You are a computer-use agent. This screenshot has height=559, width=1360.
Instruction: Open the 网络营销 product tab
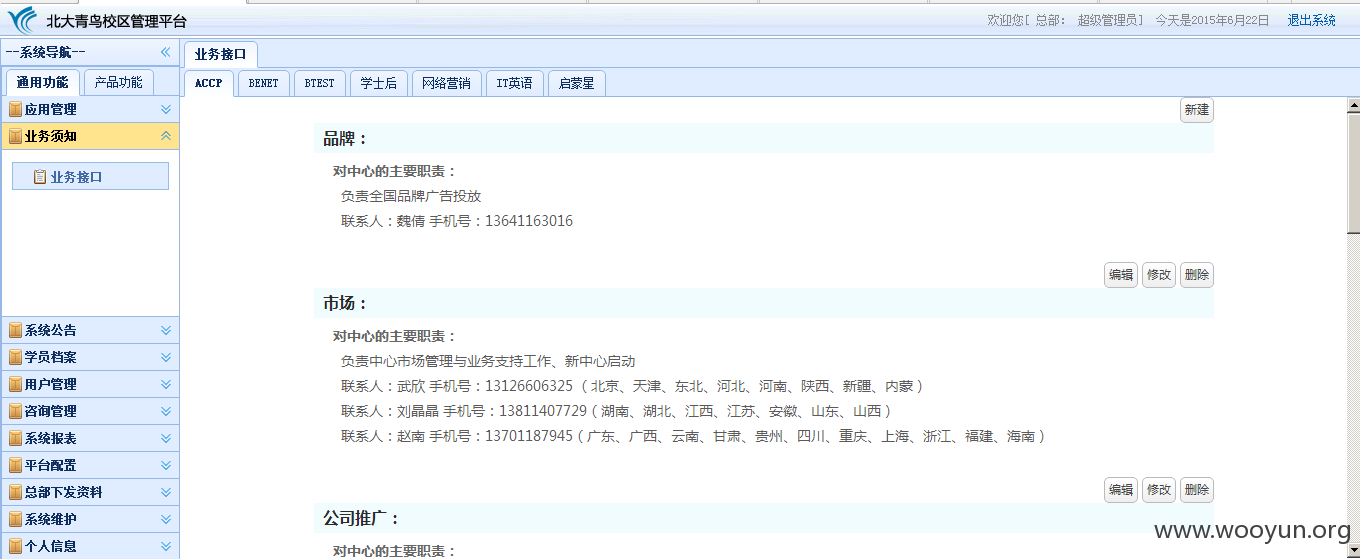[446, 83]
